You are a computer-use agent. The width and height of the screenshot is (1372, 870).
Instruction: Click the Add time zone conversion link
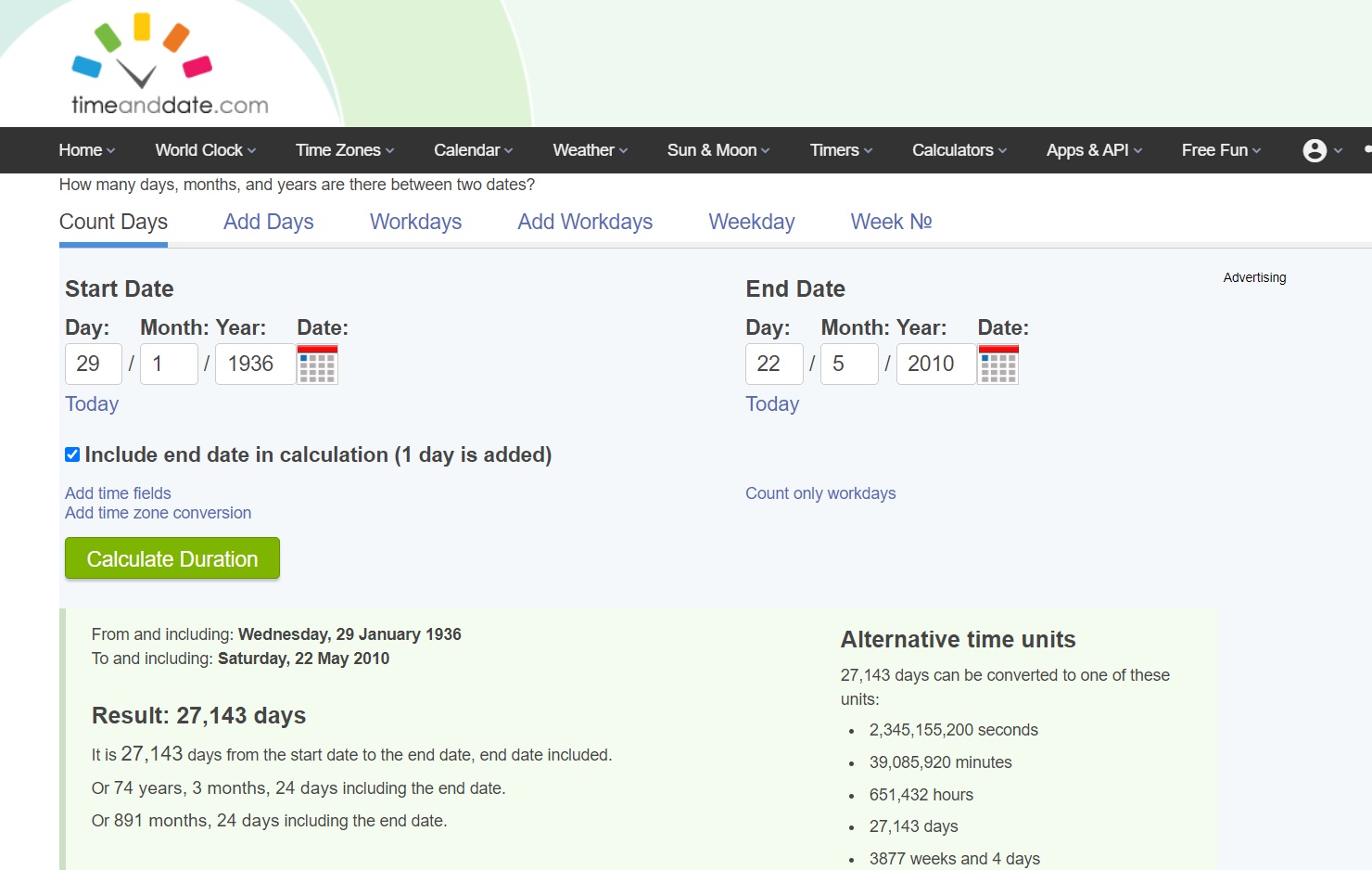pos(158,513)
